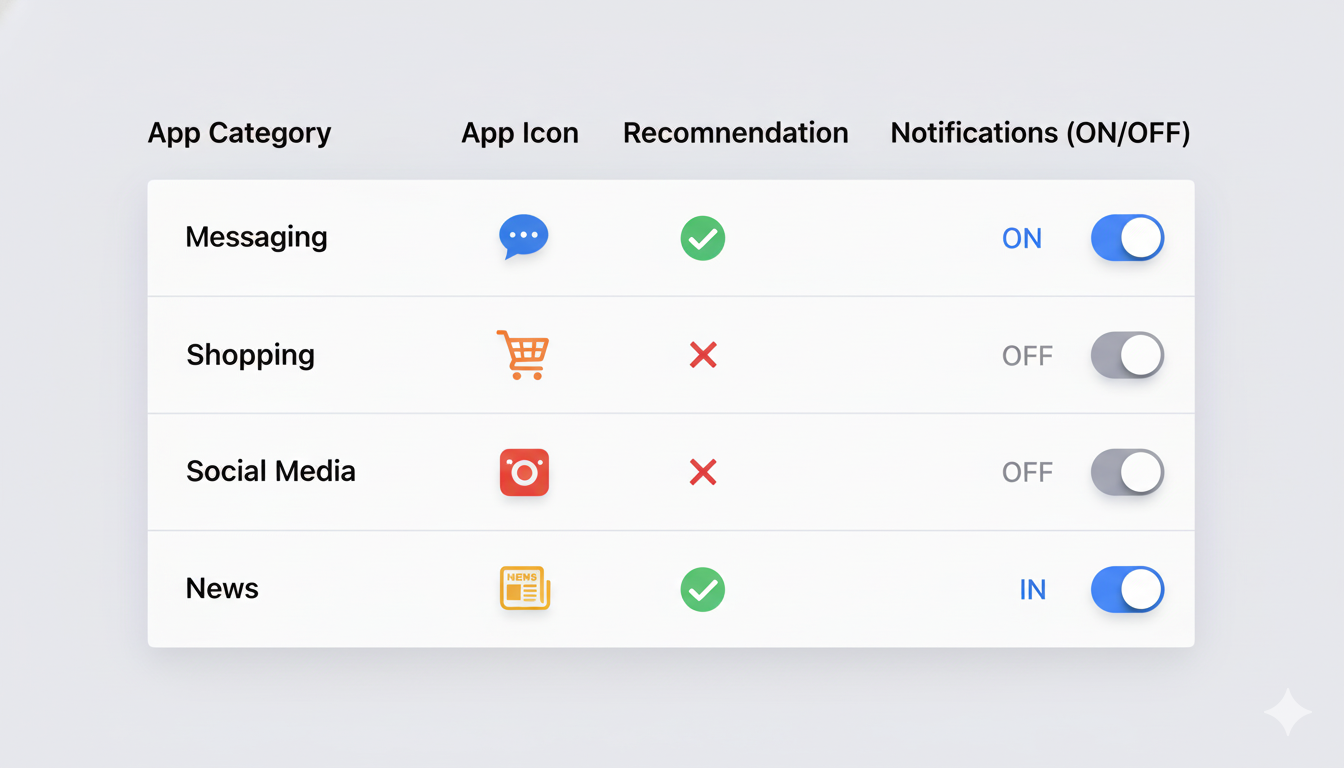Screen dimensions: 1344x768
Task: Enable Shopping notifications toggle
Action: pyautogui.click(x=1127, y=355)
